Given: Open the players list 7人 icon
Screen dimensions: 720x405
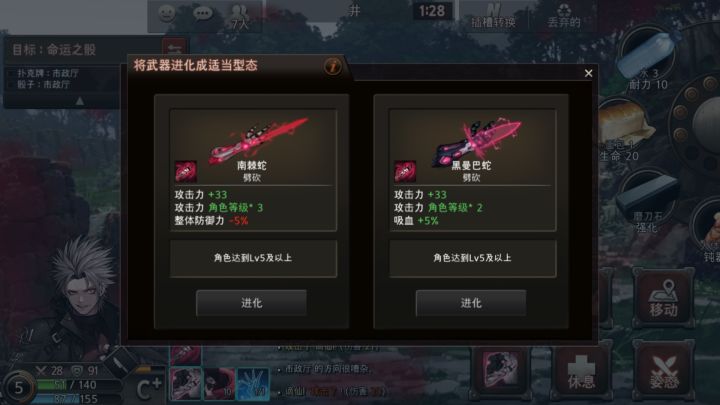Looking at the screenshot, I should 240,17.
